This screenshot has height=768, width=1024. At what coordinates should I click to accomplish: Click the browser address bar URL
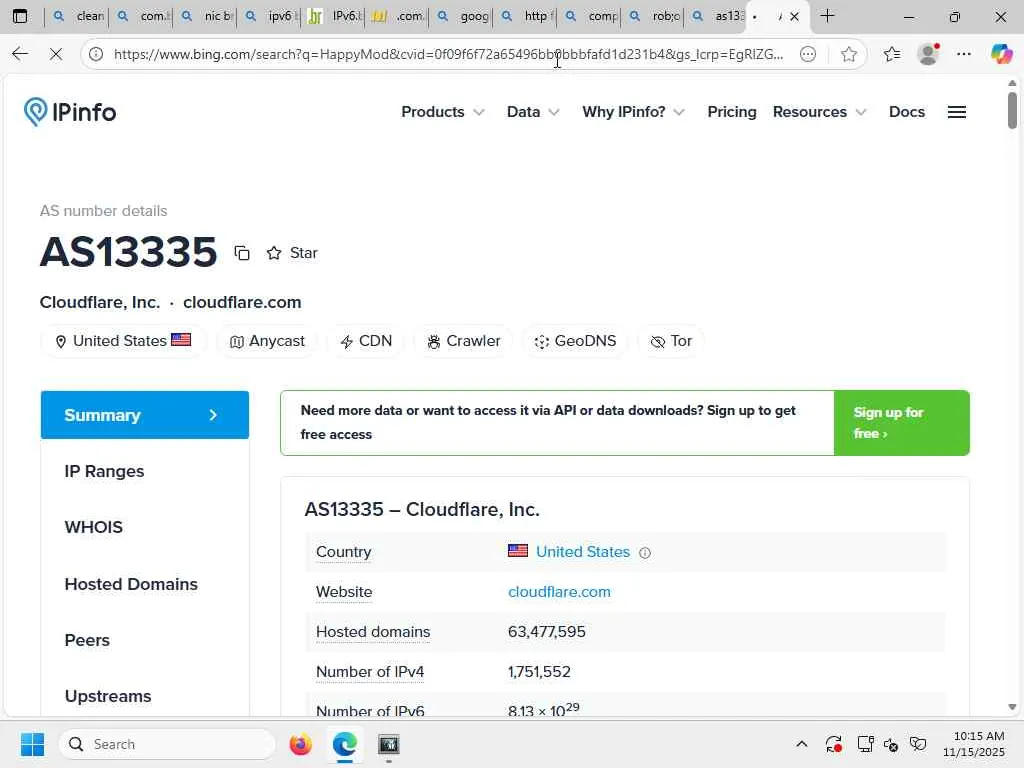tap(448, 54)
